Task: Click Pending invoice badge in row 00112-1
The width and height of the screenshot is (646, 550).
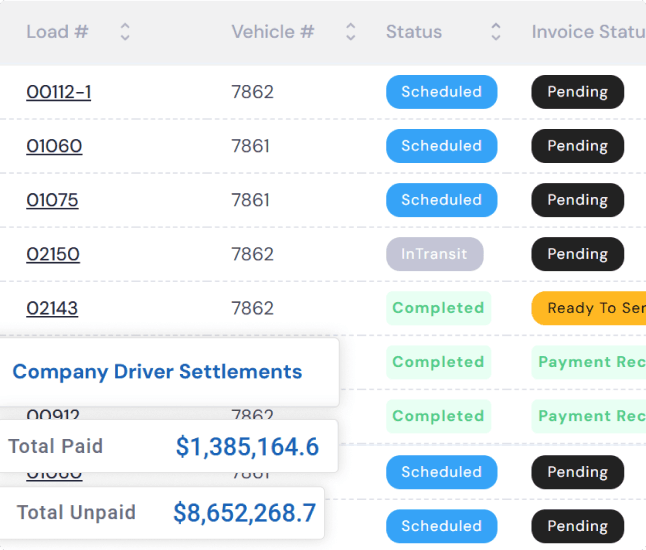Action: (577, 92)
